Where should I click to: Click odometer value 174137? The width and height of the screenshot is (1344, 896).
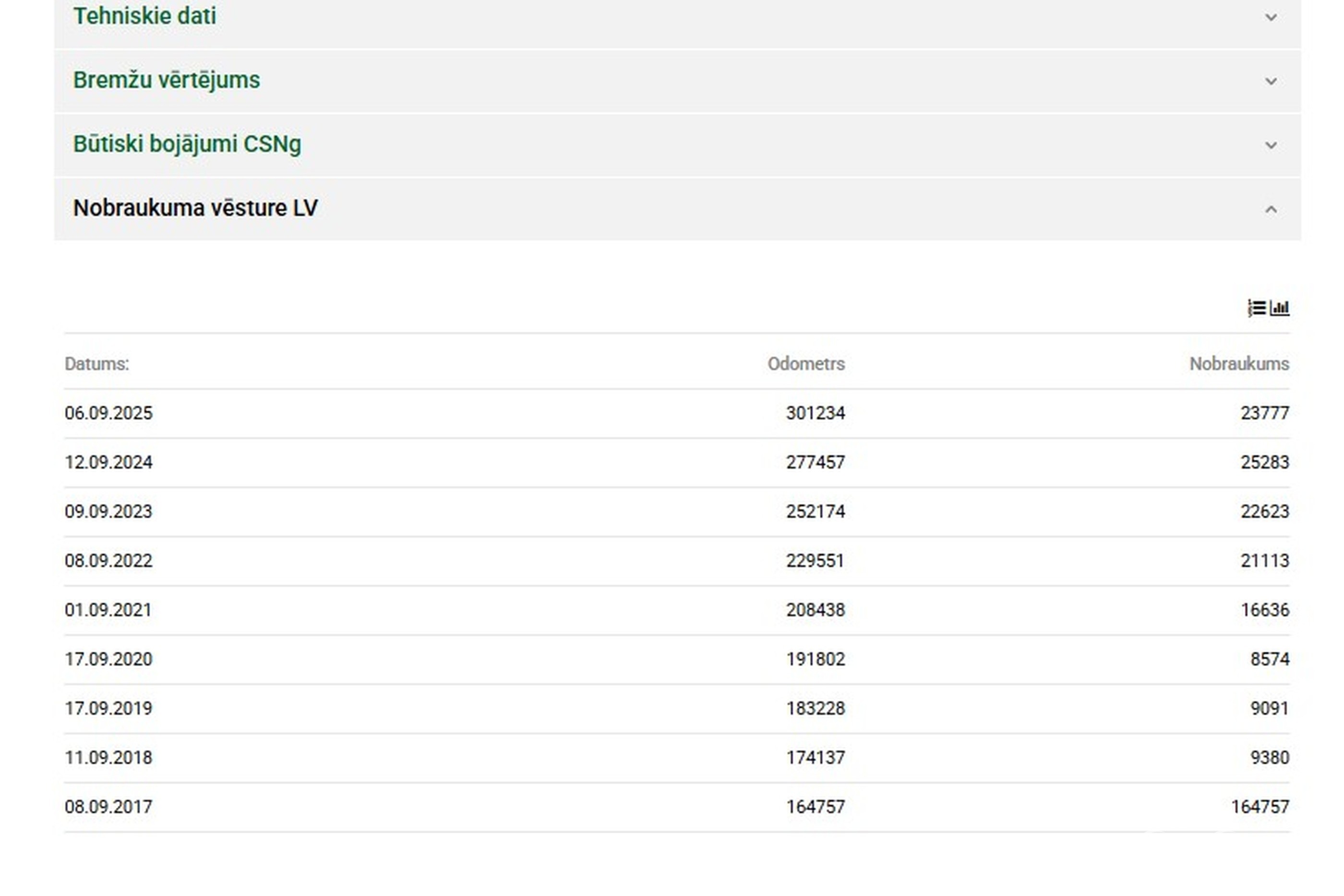click(x=815, y=758)
